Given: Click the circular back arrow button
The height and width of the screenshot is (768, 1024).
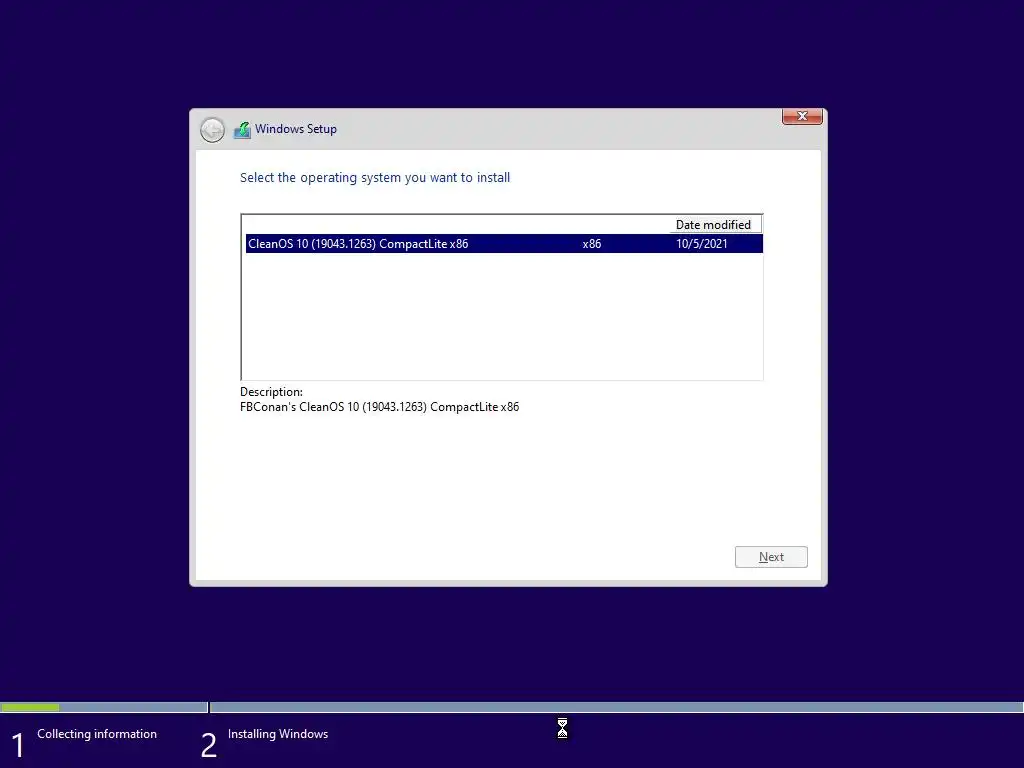Looking at the screenshot, I should 212,130.
